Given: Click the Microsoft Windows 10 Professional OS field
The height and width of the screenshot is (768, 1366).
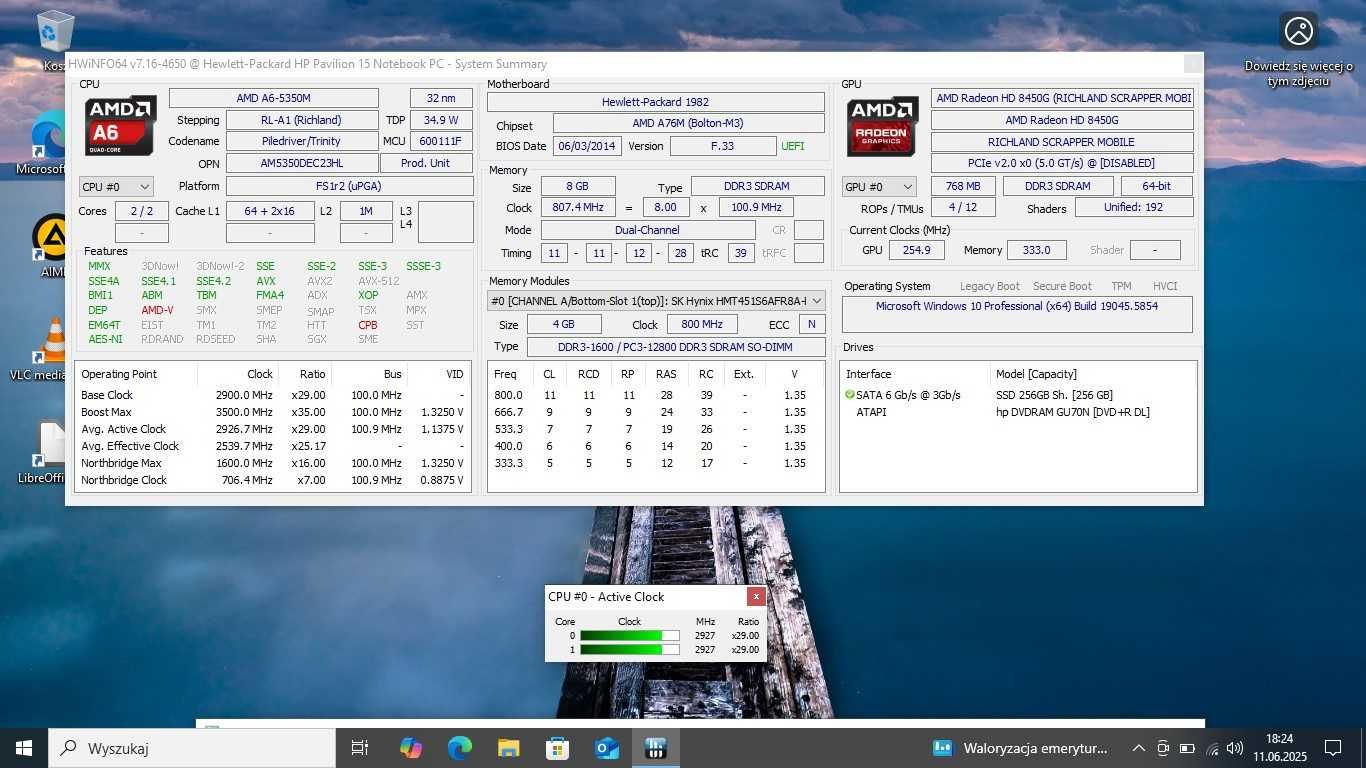Looking at the screenshot, I should click(1017, 314).
